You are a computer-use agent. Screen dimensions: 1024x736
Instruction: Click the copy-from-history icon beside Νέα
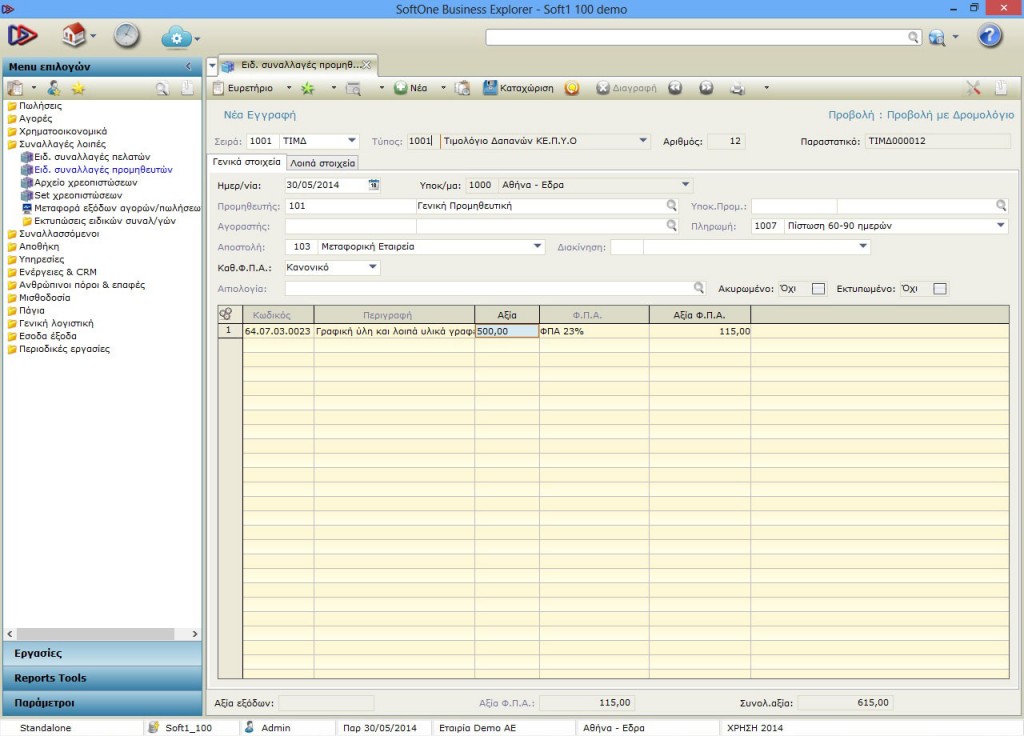[x=462, y=88]
